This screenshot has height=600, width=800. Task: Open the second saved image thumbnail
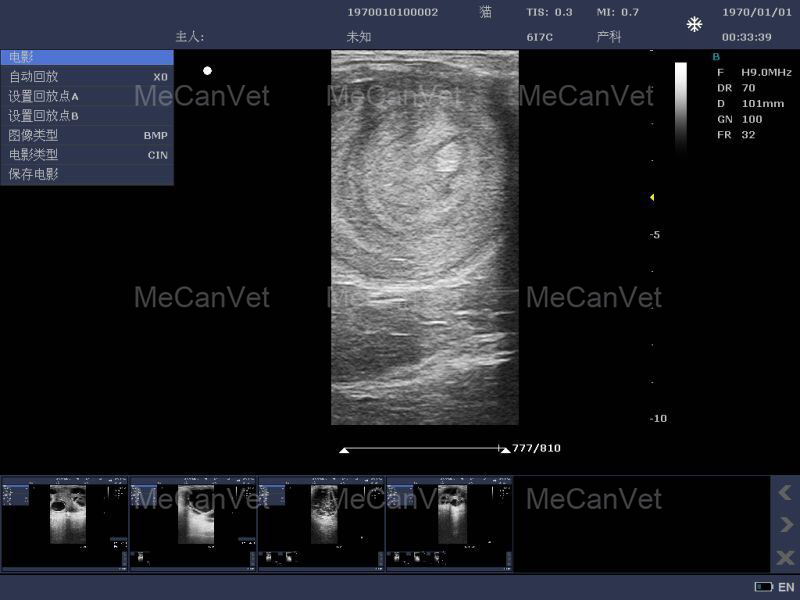pyautogui.click(x=193, y=523)
